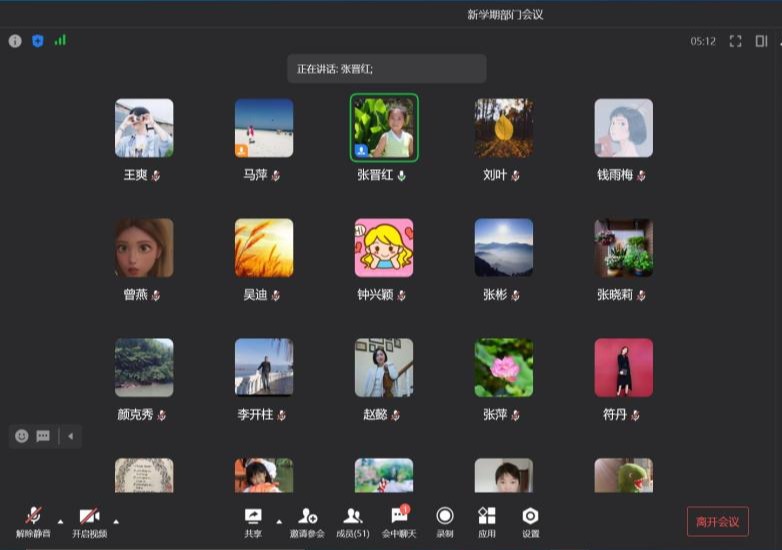Collapse the floating reaction bar arrow

[x=70, y=436]
